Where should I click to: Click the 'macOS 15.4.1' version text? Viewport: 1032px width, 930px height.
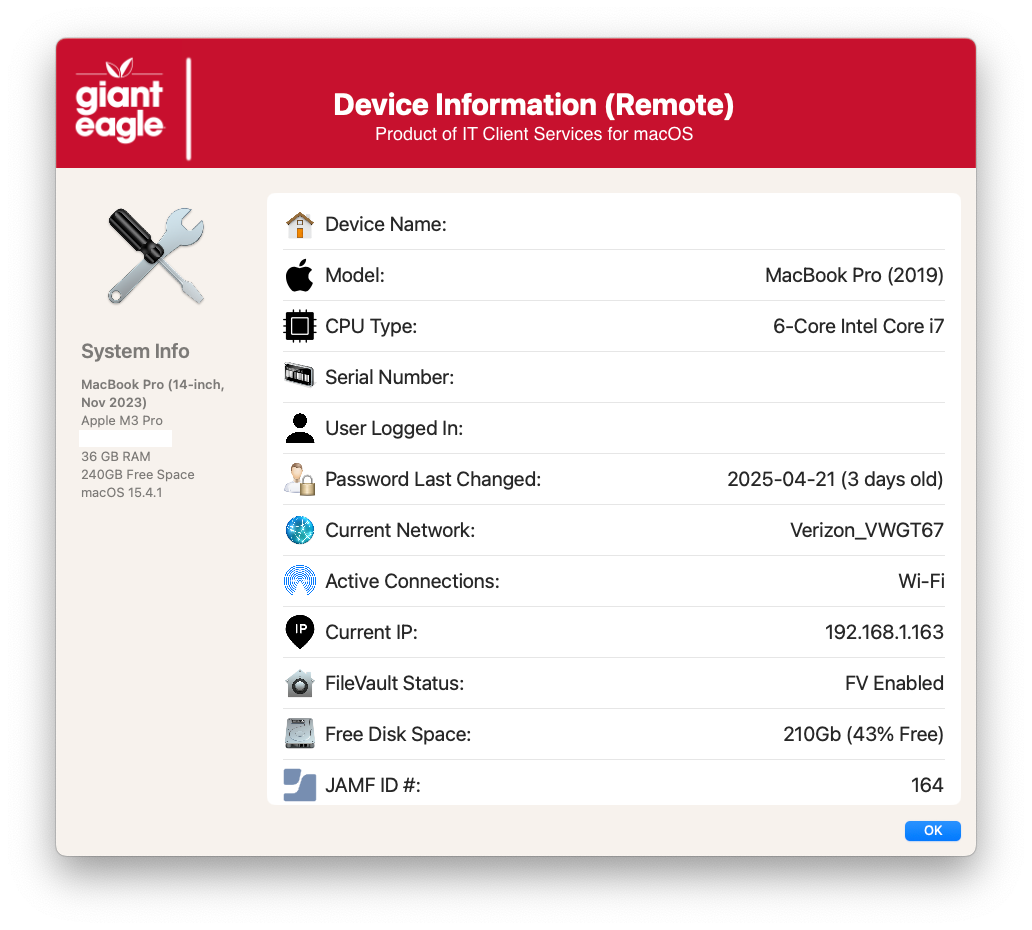[121, 492]
